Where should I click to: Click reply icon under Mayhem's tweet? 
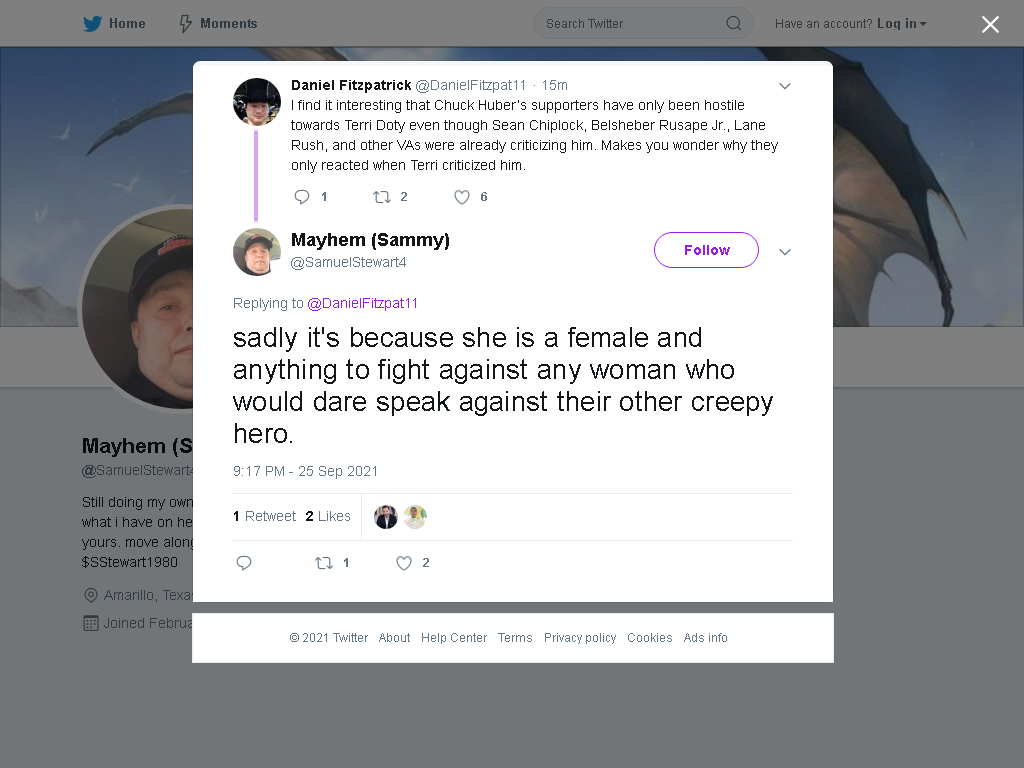(244, 563)
